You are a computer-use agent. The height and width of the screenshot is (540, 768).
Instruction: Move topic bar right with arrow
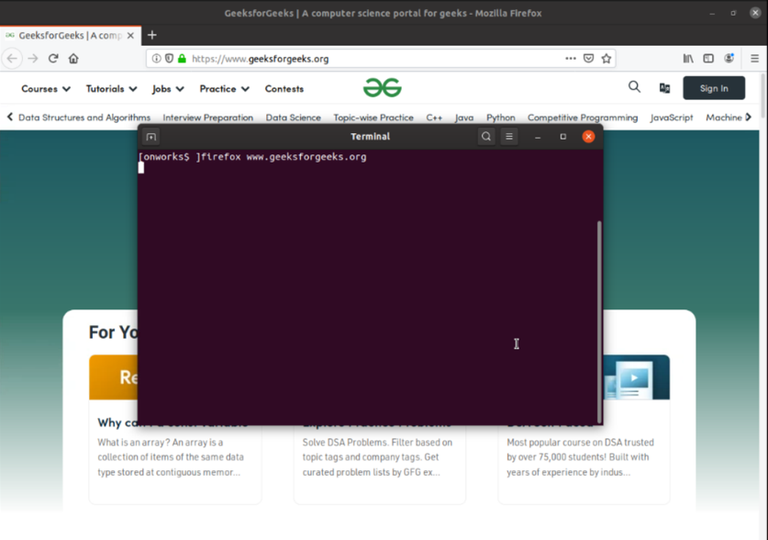748,117
